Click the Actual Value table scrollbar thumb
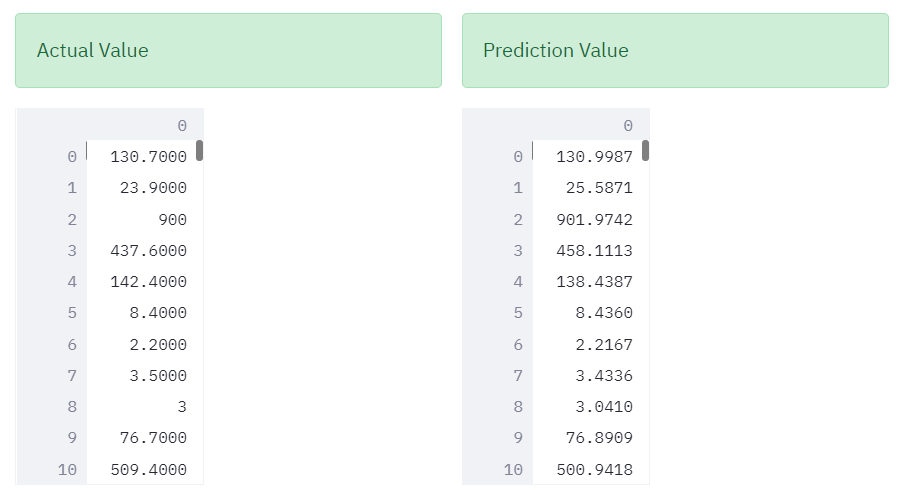 click(x=199, y=150)
